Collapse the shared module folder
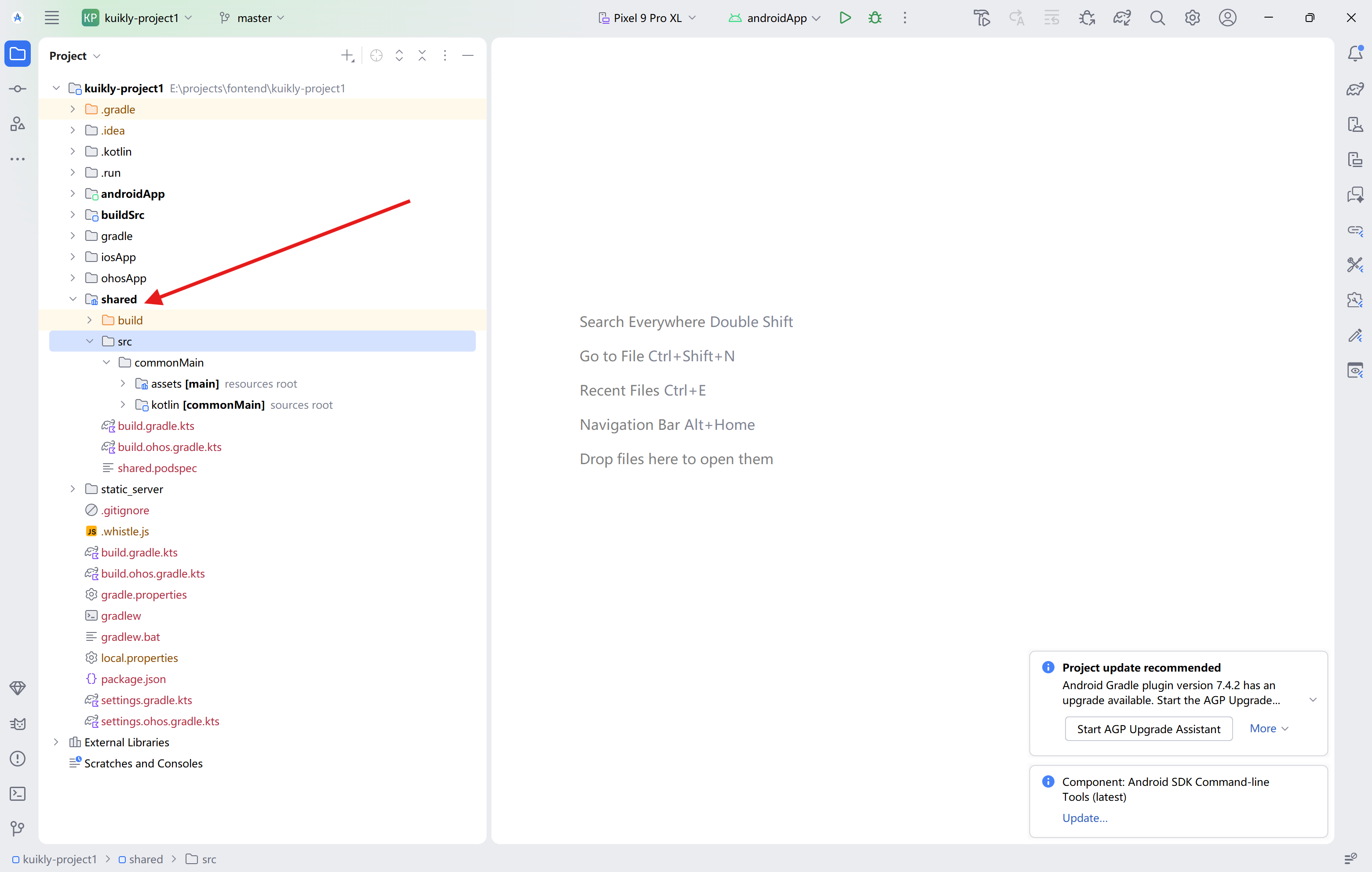The width and height of the screenshot is (1372, 872). click(73, 299)
